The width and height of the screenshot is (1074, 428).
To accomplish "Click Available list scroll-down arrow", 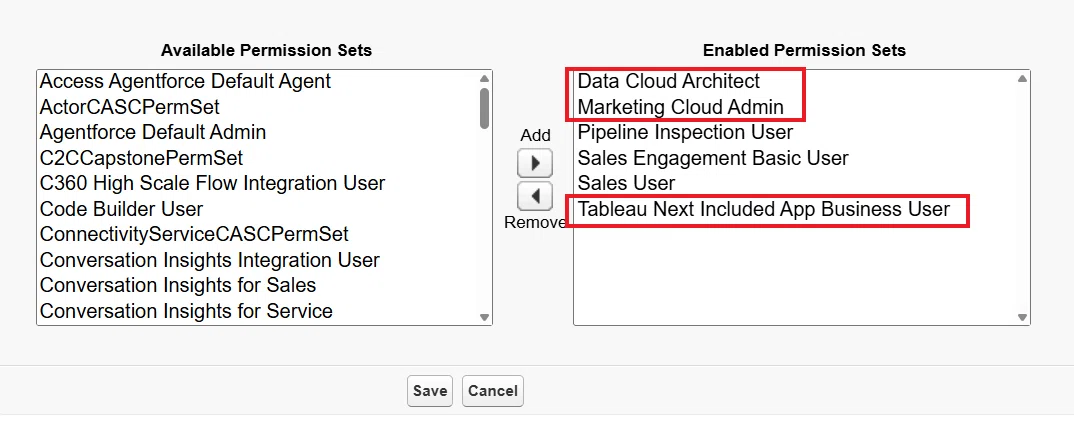I will tap(484, 317).
